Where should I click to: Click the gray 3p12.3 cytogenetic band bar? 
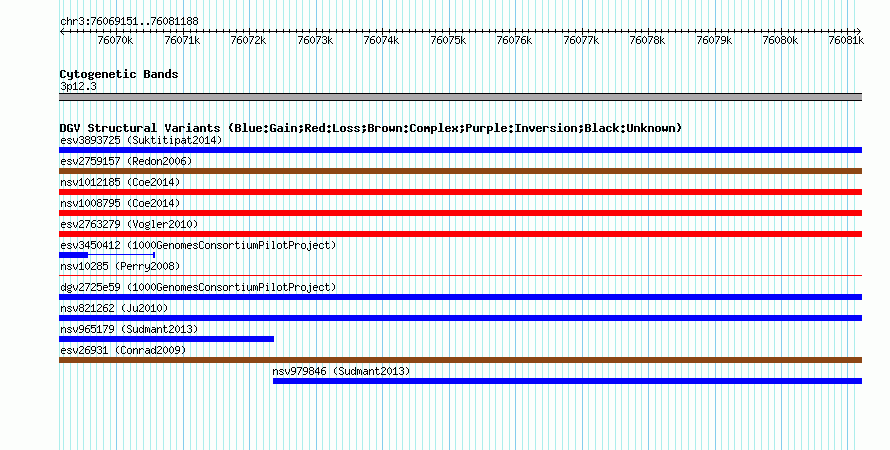point(460,97)
